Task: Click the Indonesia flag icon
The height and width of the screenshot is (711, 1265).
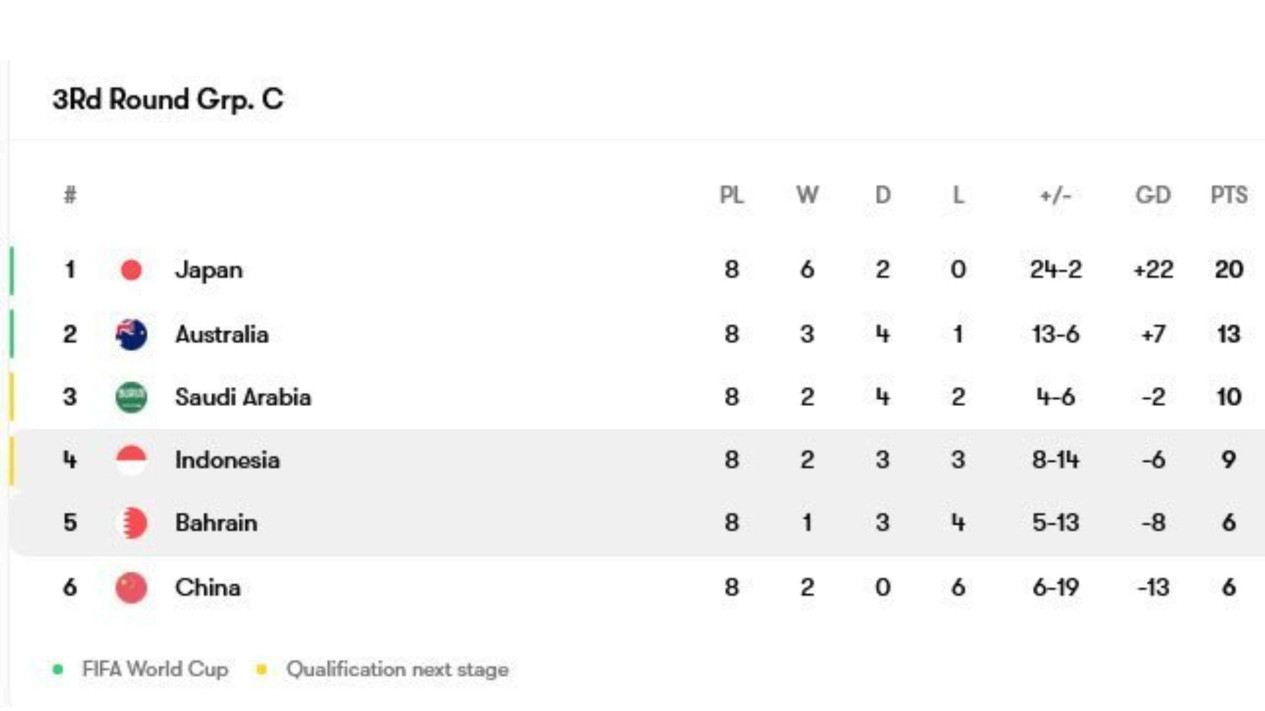Action: 131,460
